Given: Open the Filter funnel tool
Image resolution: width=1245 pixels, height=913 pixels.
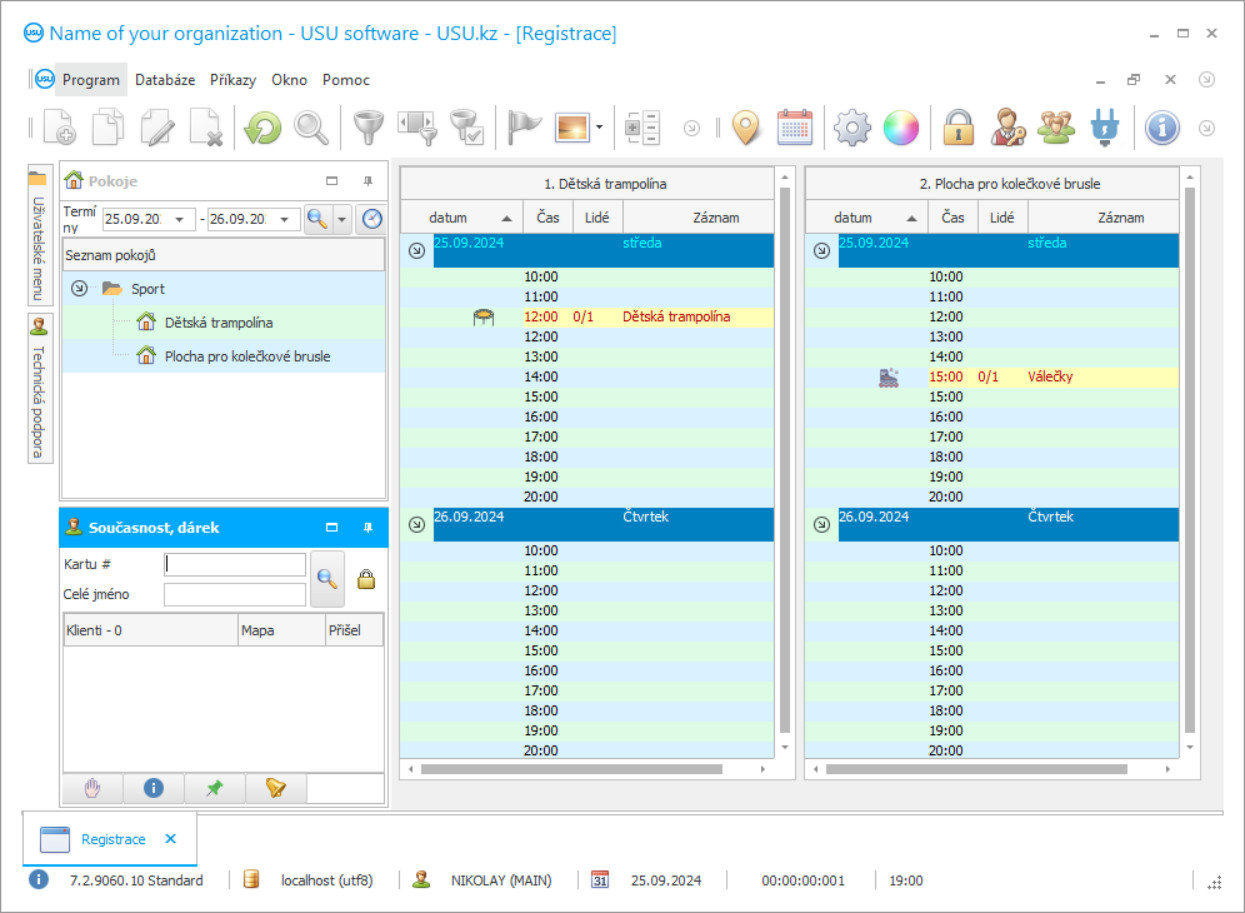Looking at the screenshot, I should pos(367,127).
